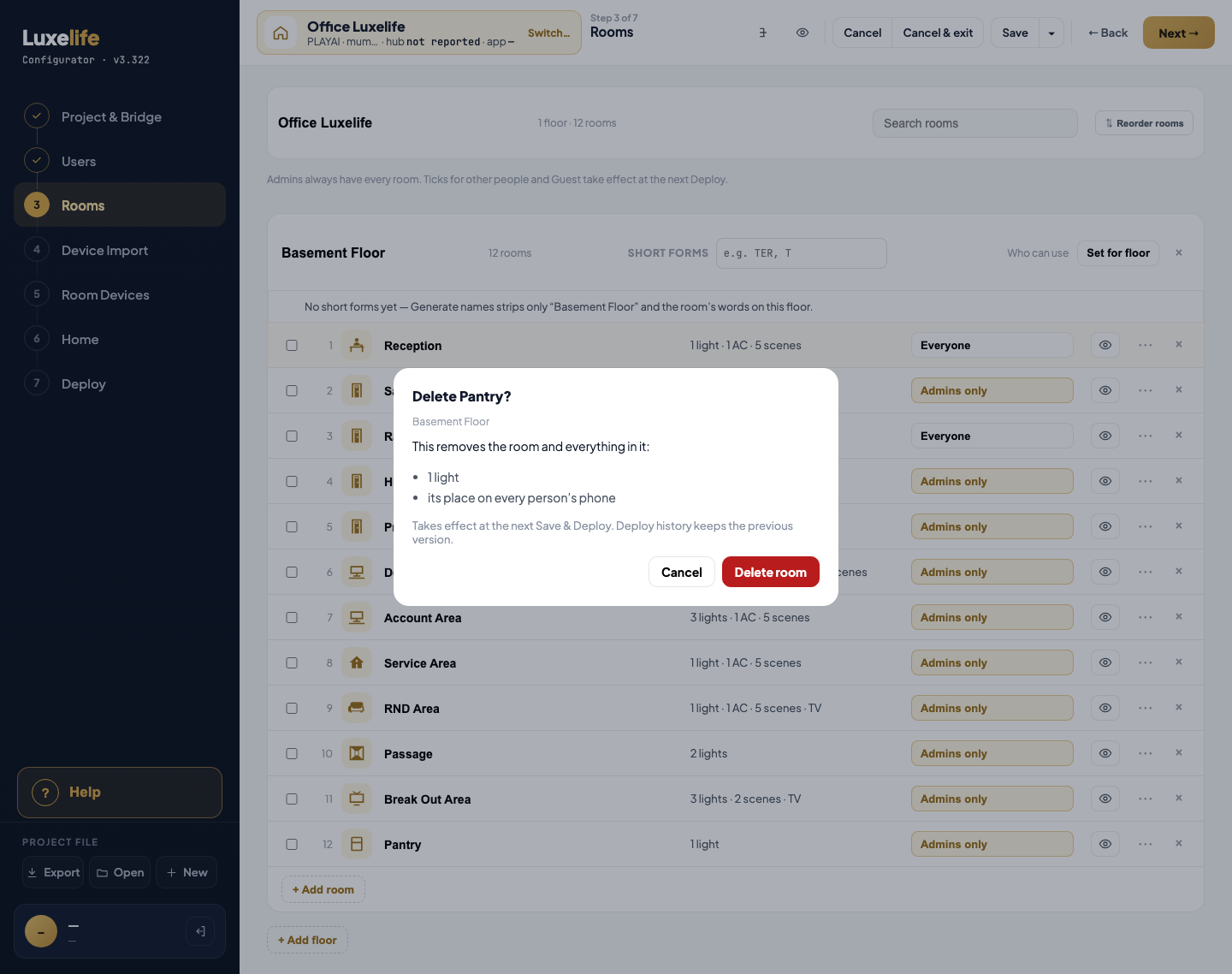Image resolution: width=1232 pixels, height=974 pixels.
Task: Confirm with the red Delete room button
Action: (x=771, y=572)
